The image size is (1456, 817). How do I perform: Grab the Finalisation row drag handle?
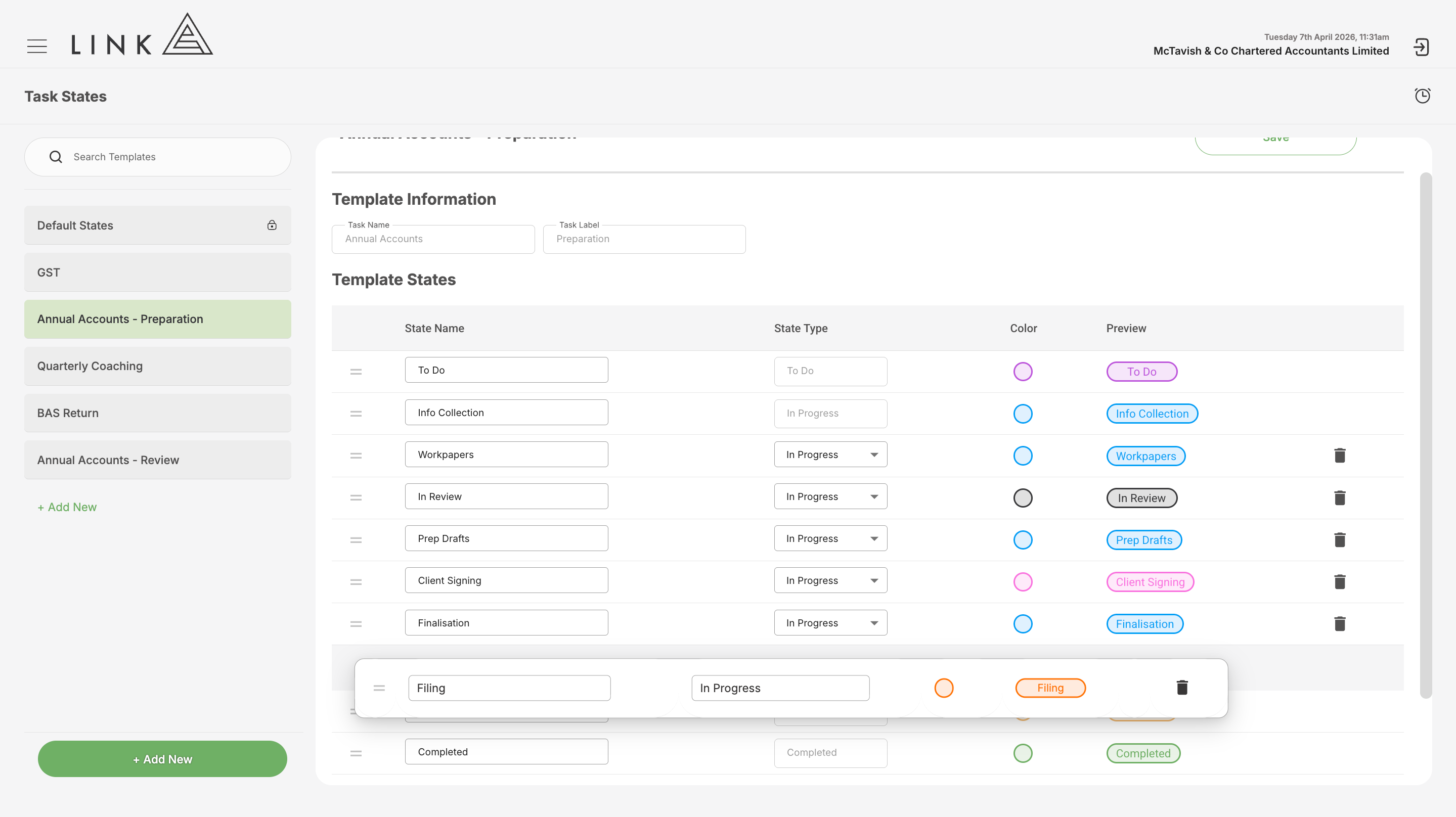click(356, 624)
